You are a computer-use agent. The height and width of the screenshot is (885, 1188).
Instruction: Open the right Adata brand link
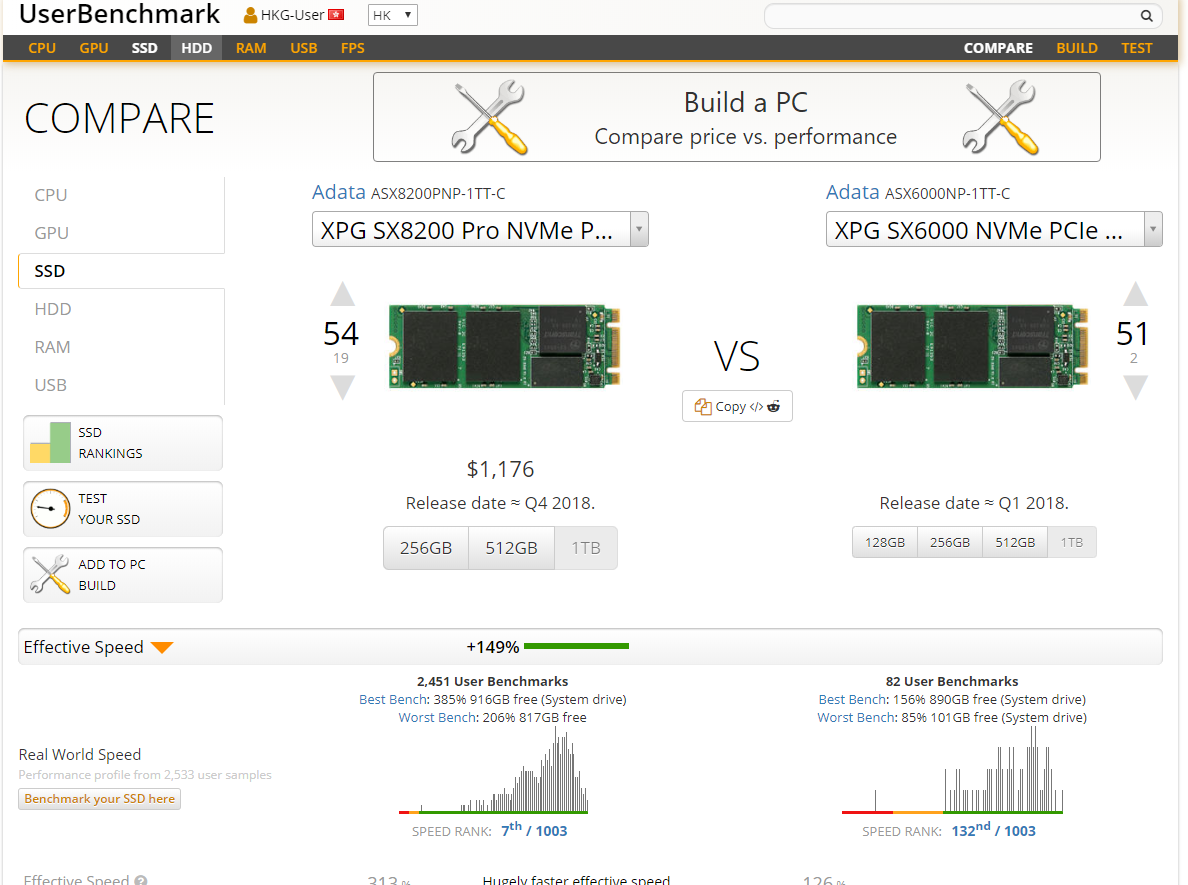pyautogui.click(x=852, y=192)
